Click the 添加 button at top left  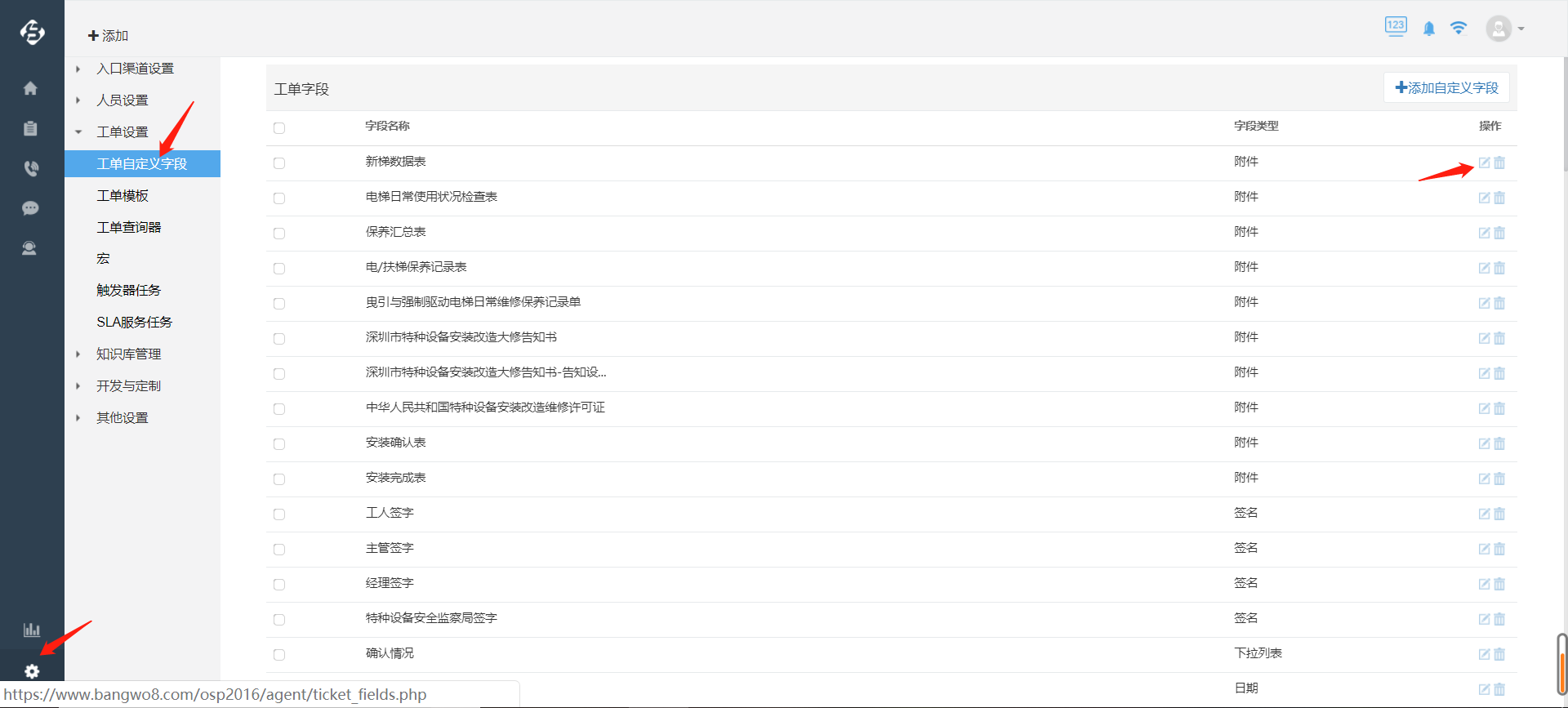tap(108, 36)
